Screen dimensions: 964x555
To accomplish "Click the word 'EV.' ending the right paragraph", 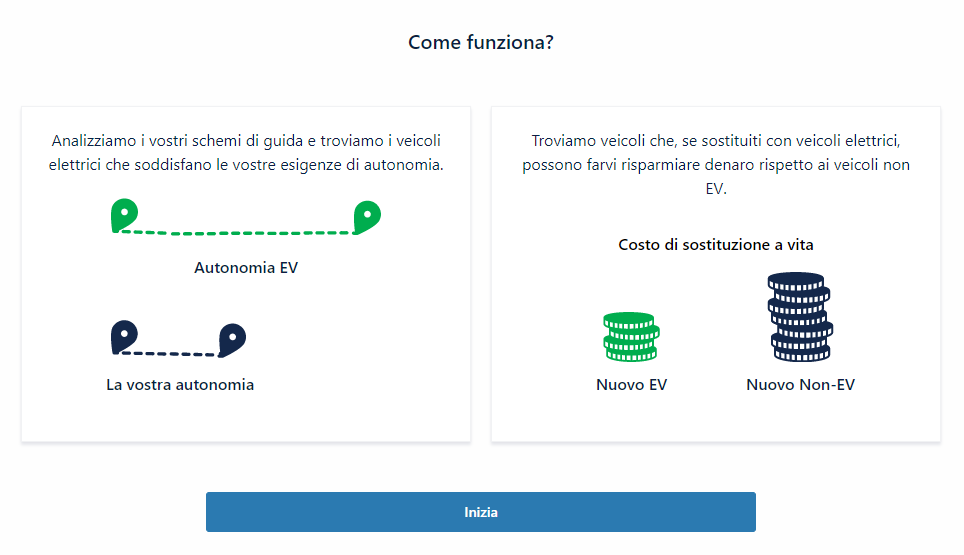I will [x=716, y=188].
